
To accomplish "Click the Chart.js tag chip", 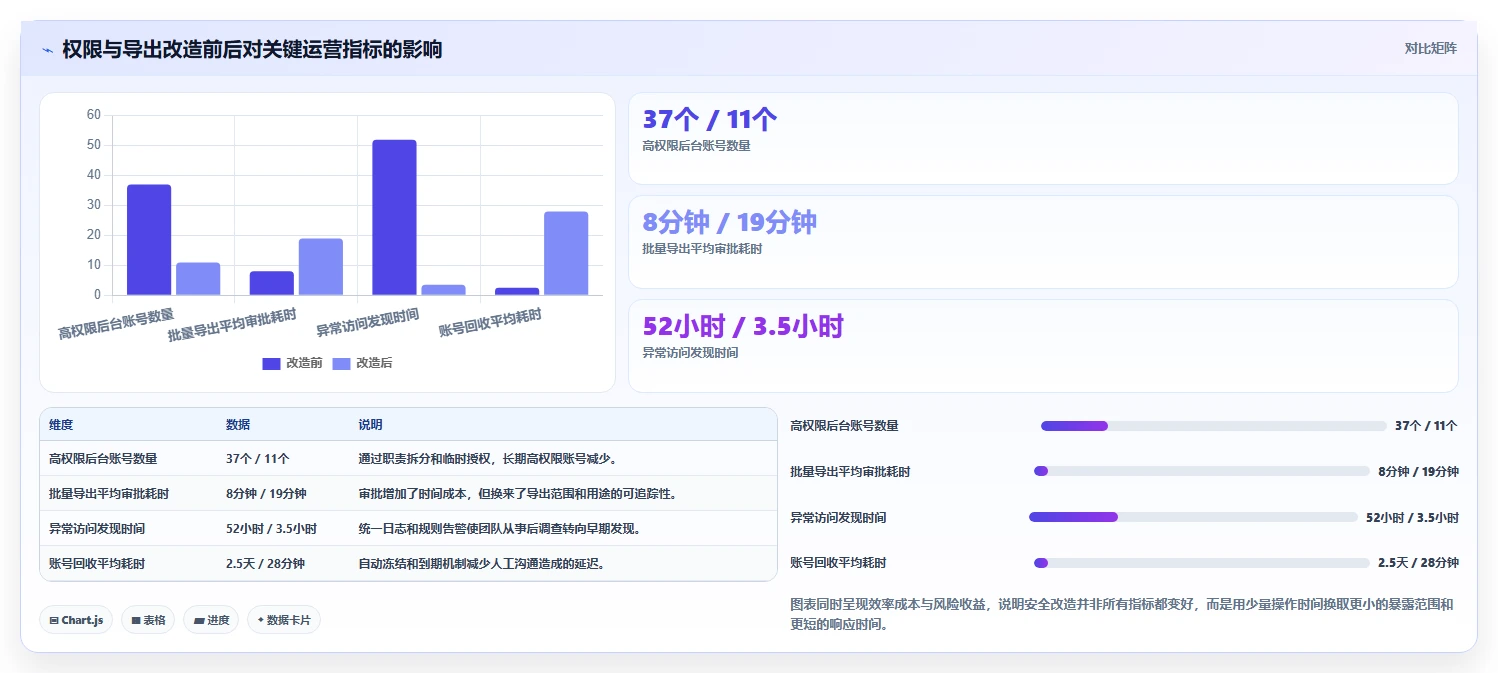I will pos(76,620).
